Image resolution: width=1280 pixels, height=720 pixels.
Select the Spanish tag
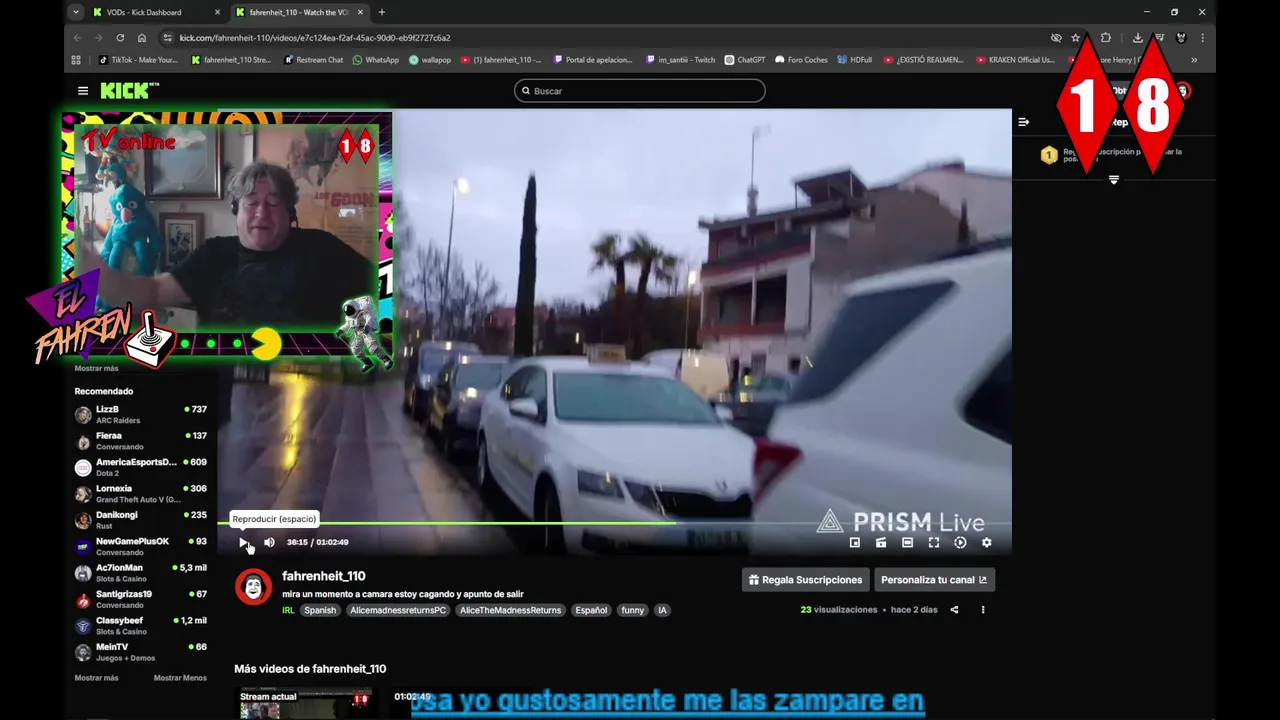(320, 610)
